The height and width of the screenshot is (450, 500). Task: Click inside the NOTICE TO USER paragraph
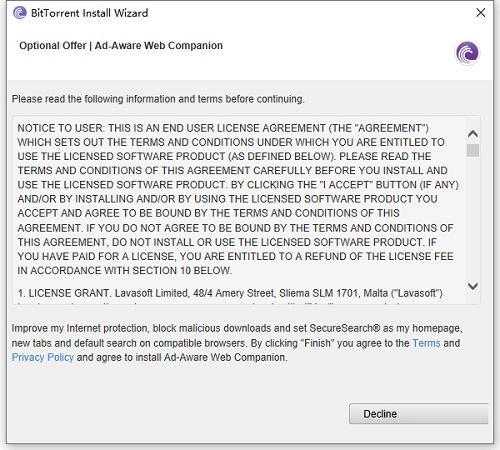point(238,199)
